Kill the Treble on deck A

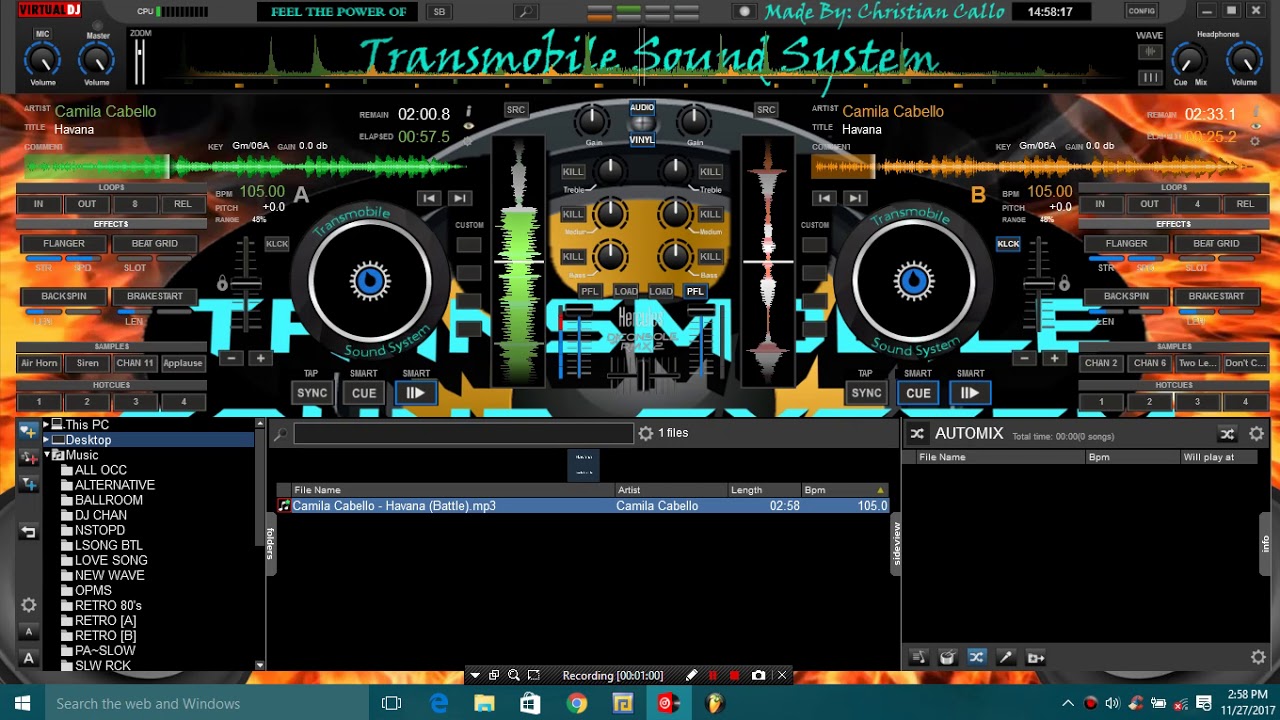coord(572,172)
